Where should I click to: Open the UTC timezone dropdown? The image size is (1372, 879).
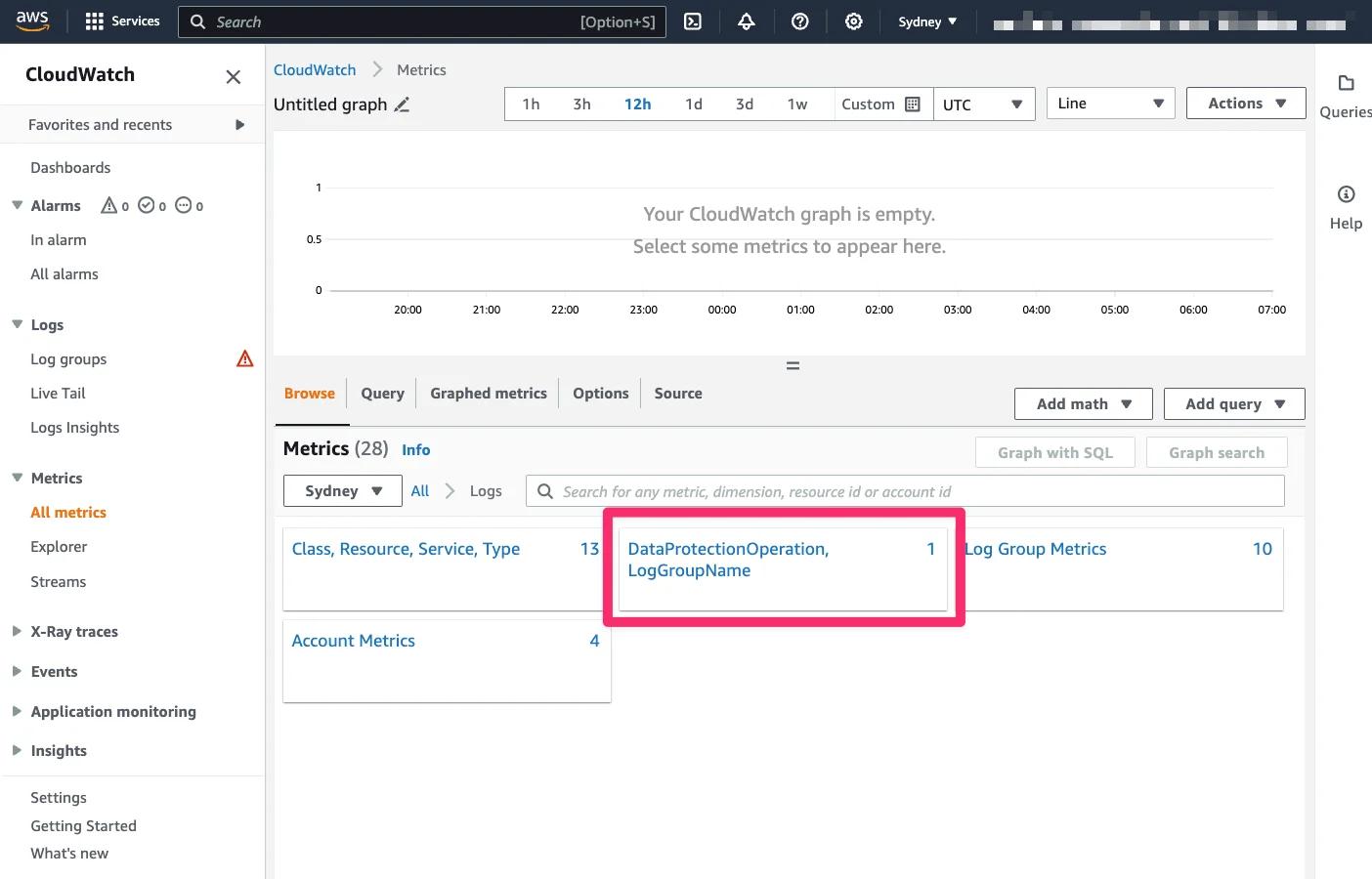(x=982, y=105)
